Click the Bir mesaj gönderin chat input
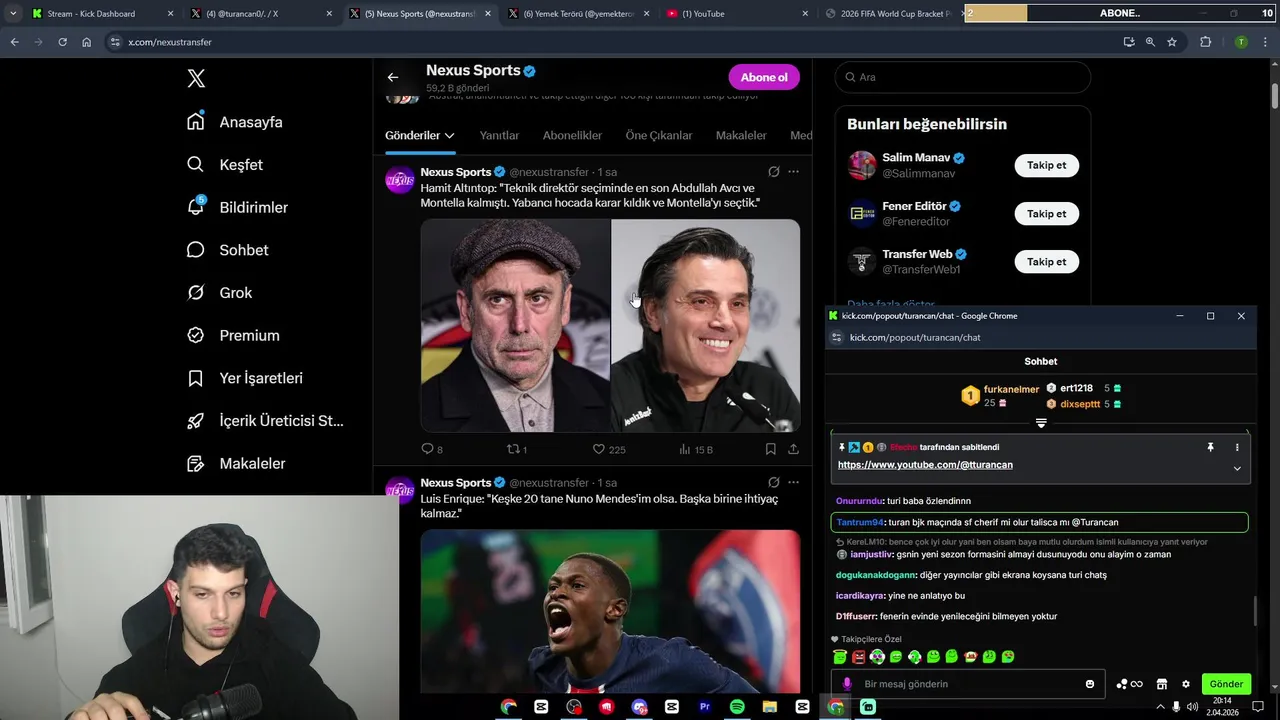The image size is (1280, 720). pos(968,684)
